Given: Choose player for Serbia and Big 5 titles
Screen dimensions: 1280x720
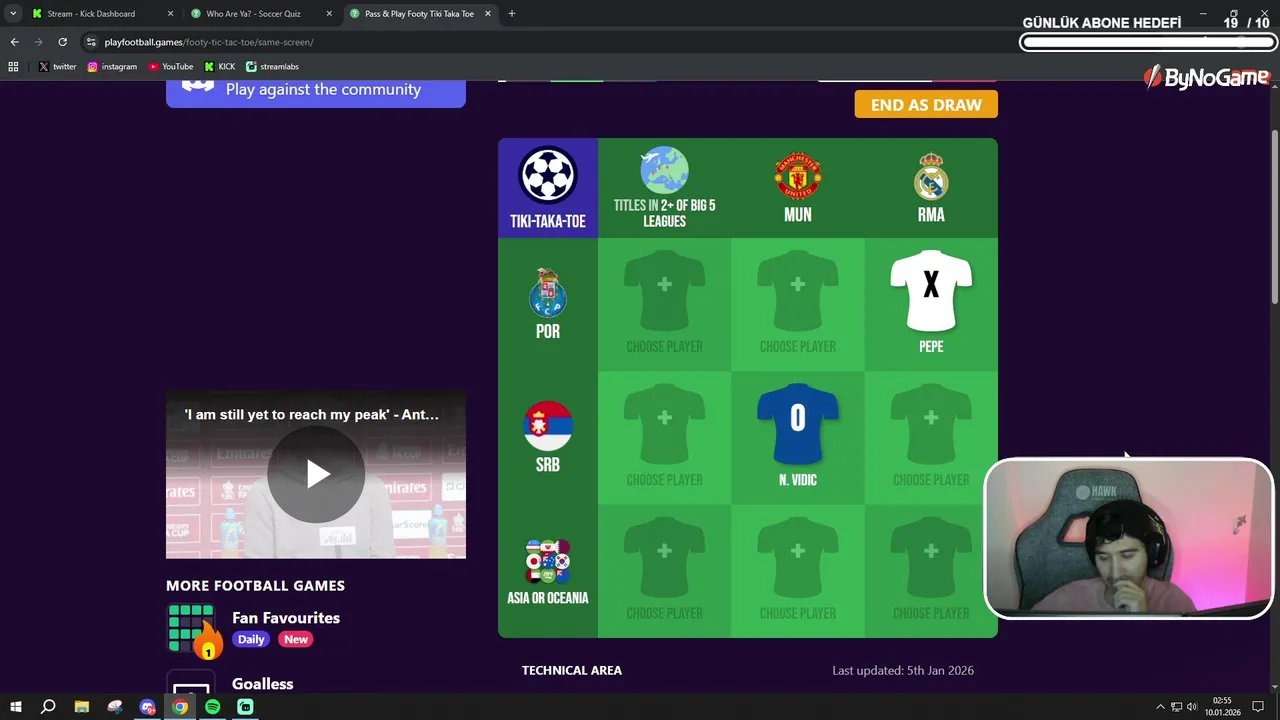Looking at the screenshot, I should coord(665,438).
